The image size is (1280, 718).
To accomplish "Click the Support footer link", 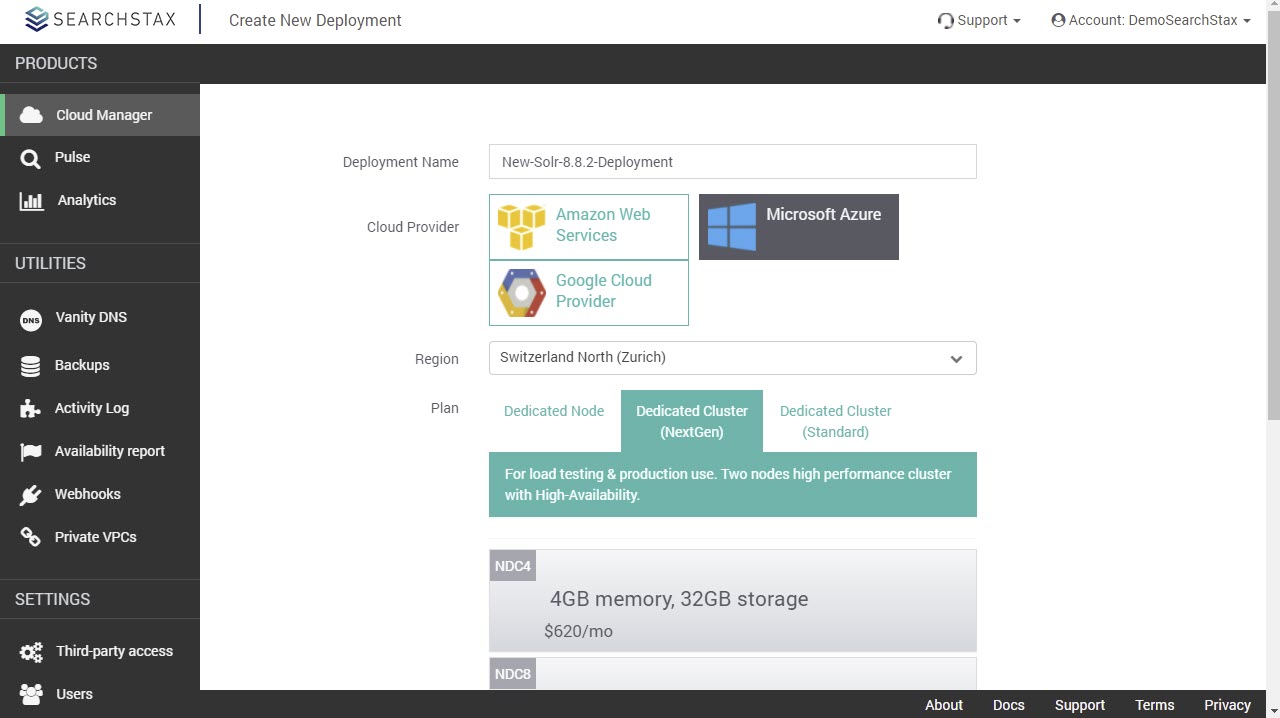I will coord(1080,705).
